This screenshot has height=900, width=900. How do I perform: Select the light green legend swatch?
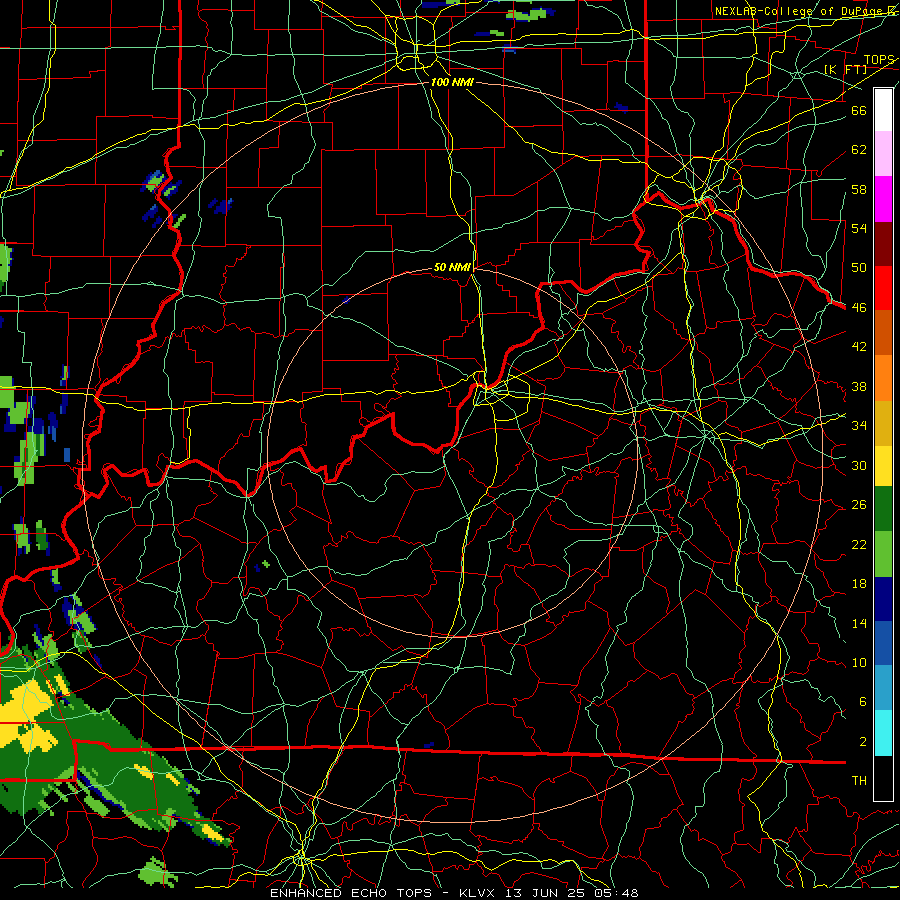coord(883,553)
